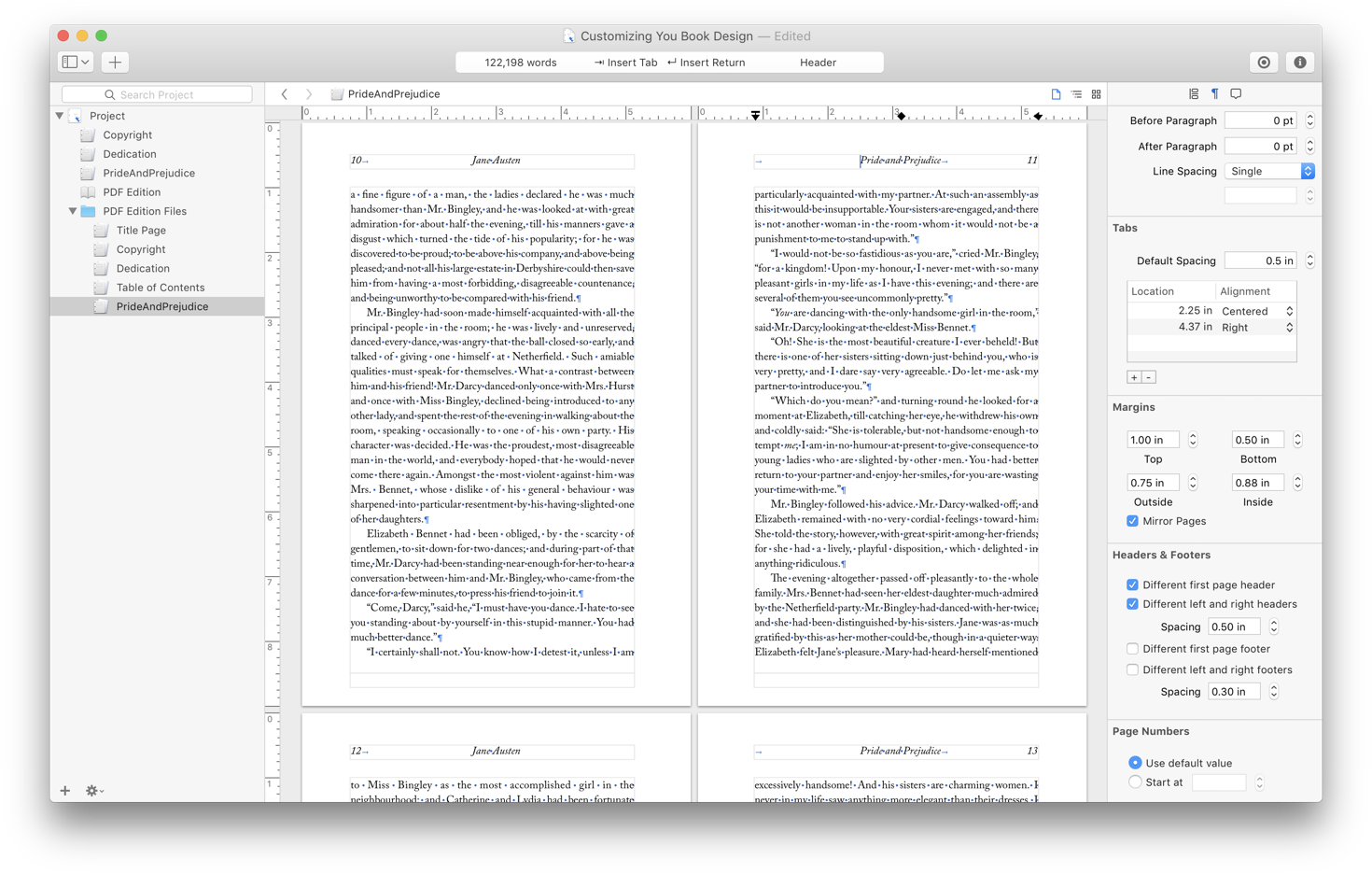The image size is (1372, 873).
Task: Click the centered tab marker on ruler
Action: click(901, 115)
